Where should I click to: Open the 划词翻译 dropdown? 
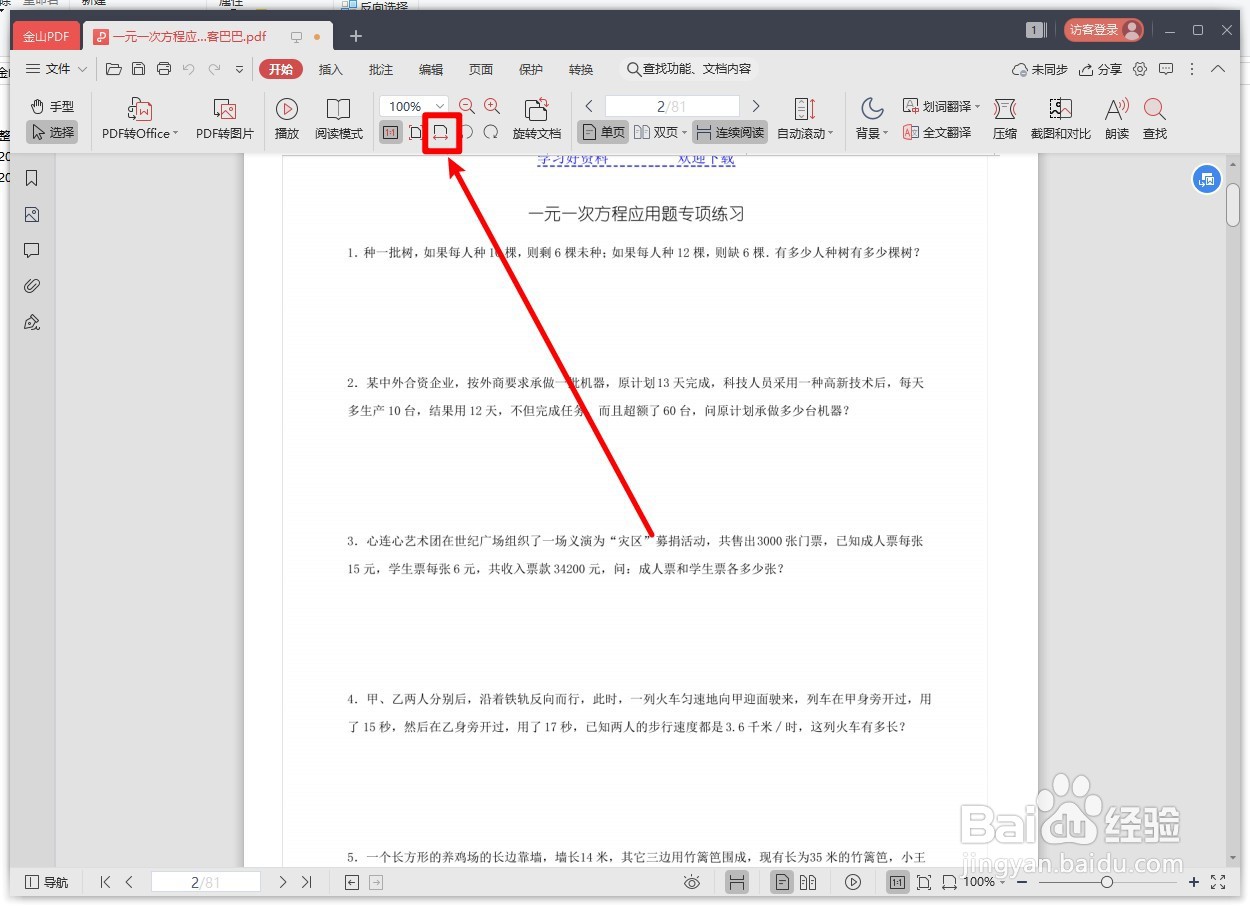(x=942, y=106)
